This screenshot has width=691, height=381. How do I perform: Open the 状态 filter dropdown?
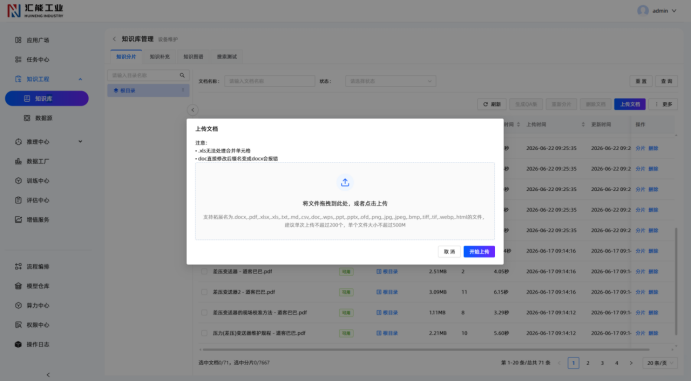pos(390,81)
